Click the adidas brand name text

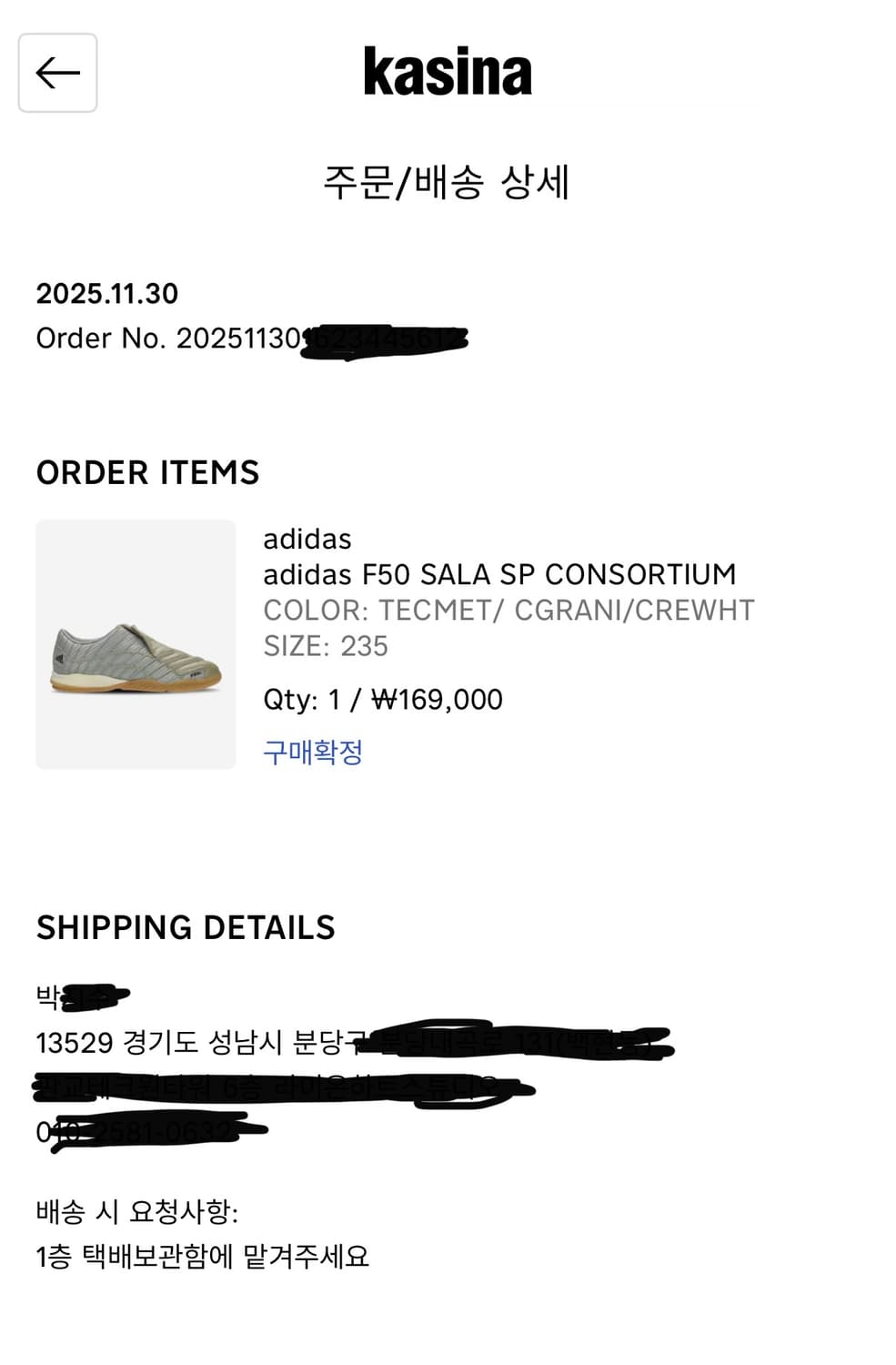[x=307, y=539]
